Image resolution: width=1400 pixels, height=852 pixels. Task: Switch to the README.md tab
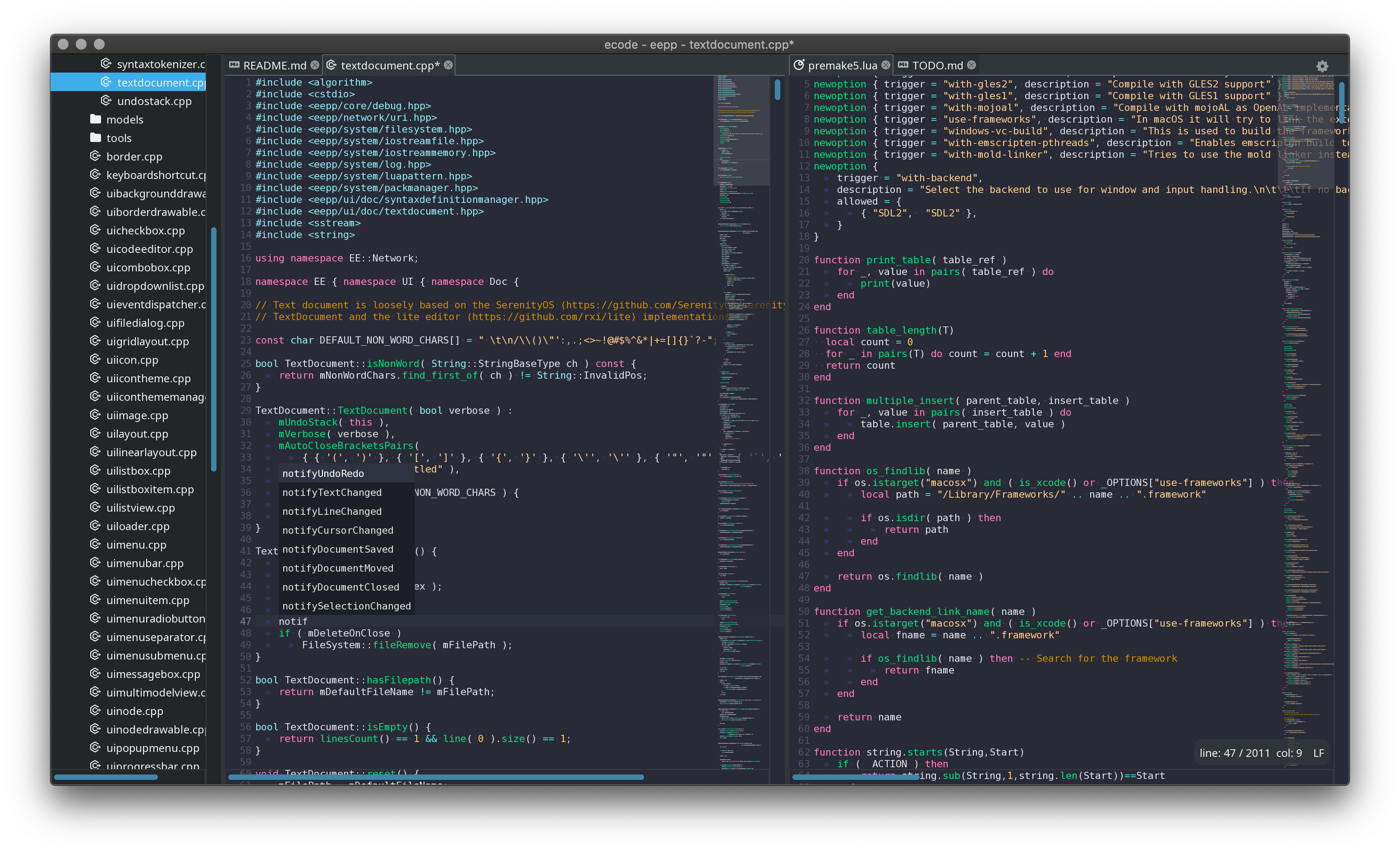(274, 65)
